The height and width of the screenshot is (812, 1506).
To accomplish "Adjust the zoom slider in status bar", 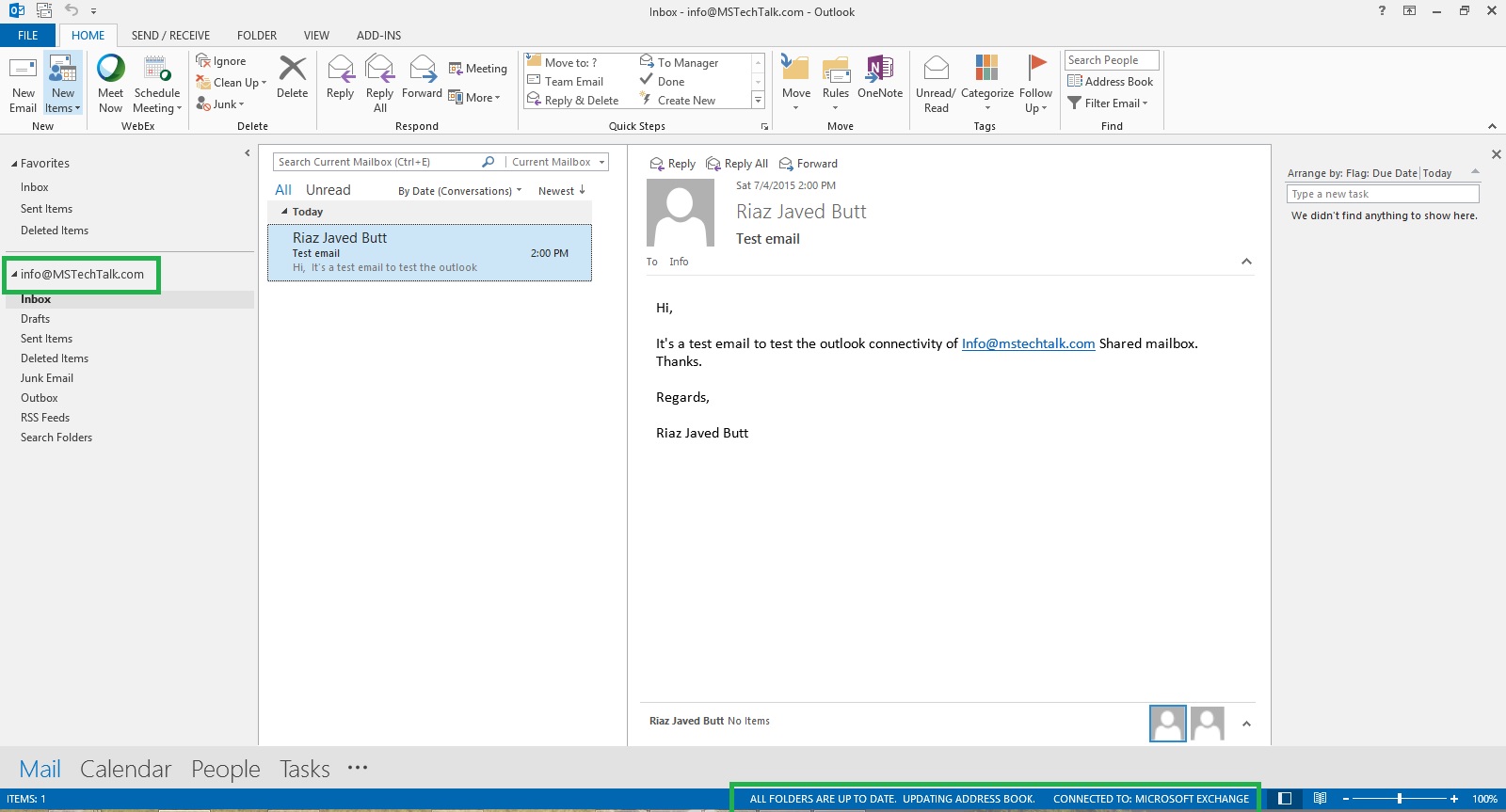I will pos(1400,799).
